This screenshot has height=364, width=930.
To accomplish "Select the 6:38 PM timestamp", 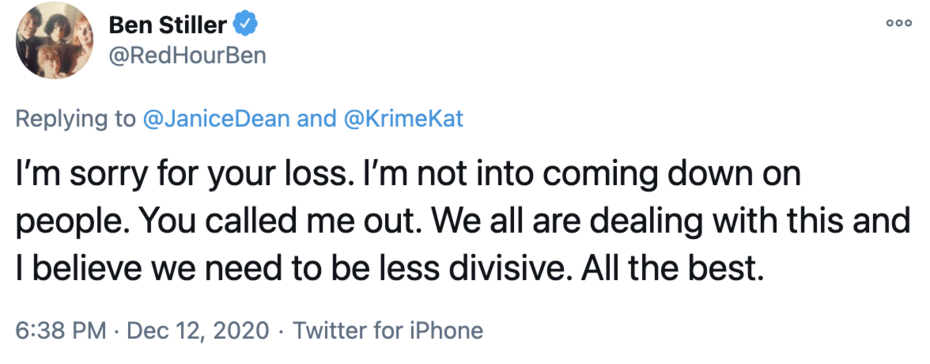I will pos(60,330).
